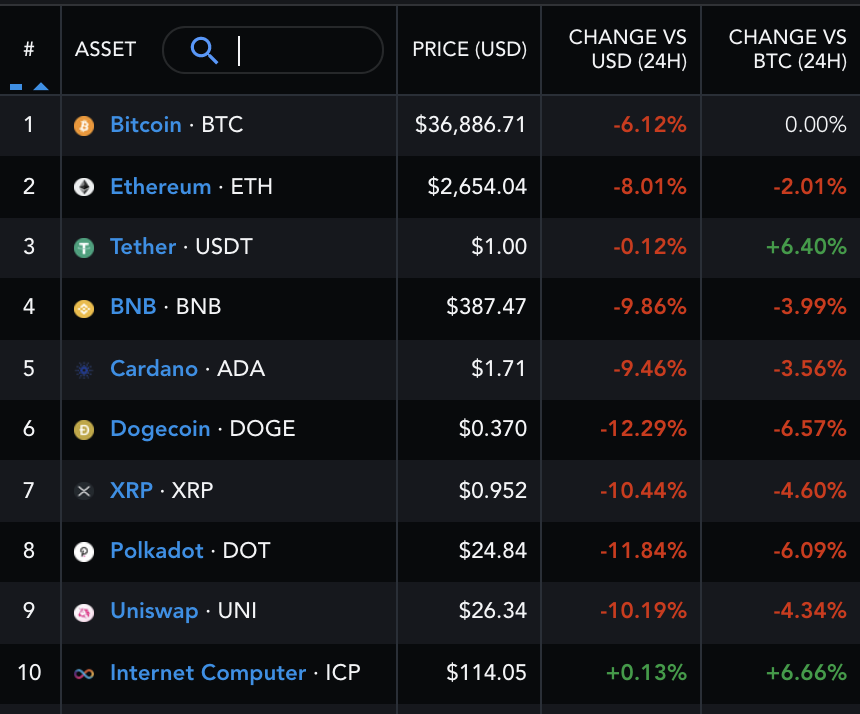
Task: Click the Polkadot coin logo icon
Action: click(84, 551)
